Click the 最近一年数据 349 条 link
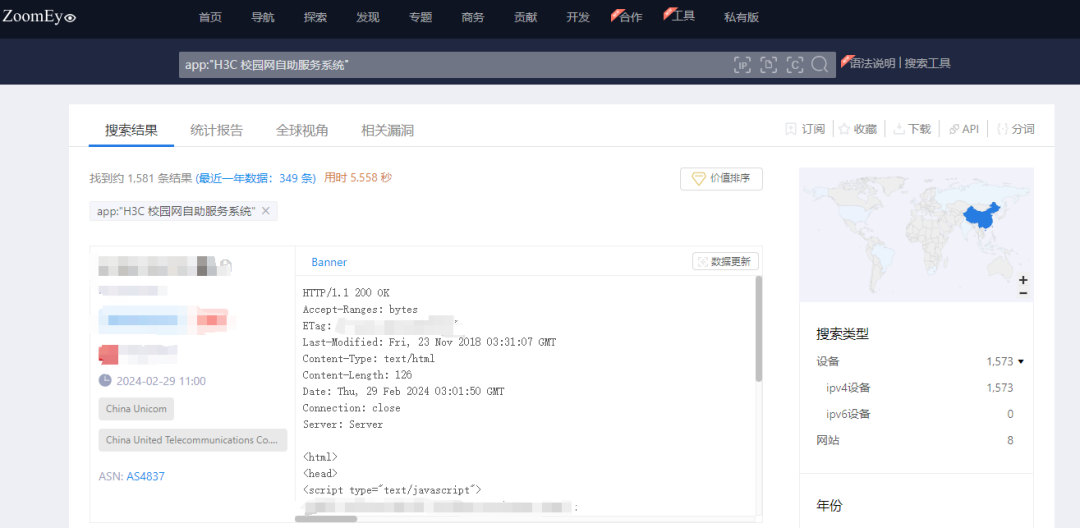 tap(256, 178)
